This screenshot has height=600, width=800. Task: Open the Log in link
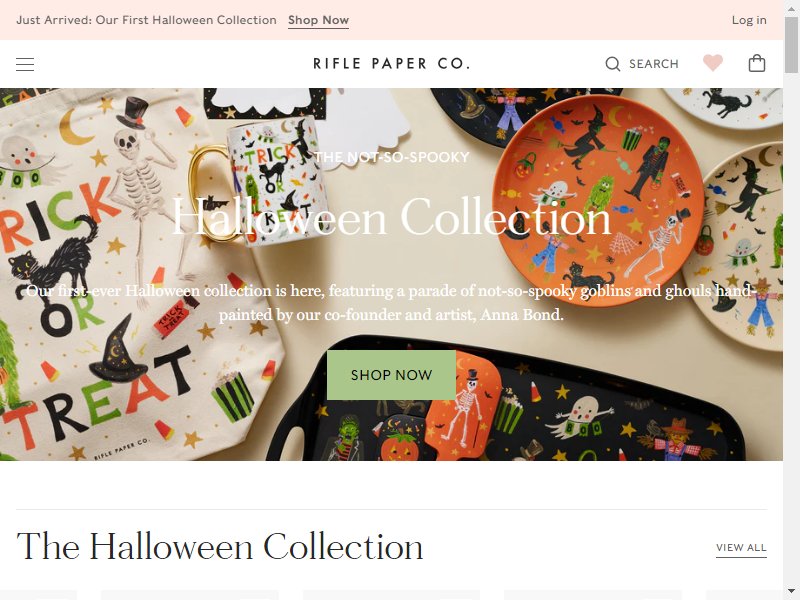749,20
